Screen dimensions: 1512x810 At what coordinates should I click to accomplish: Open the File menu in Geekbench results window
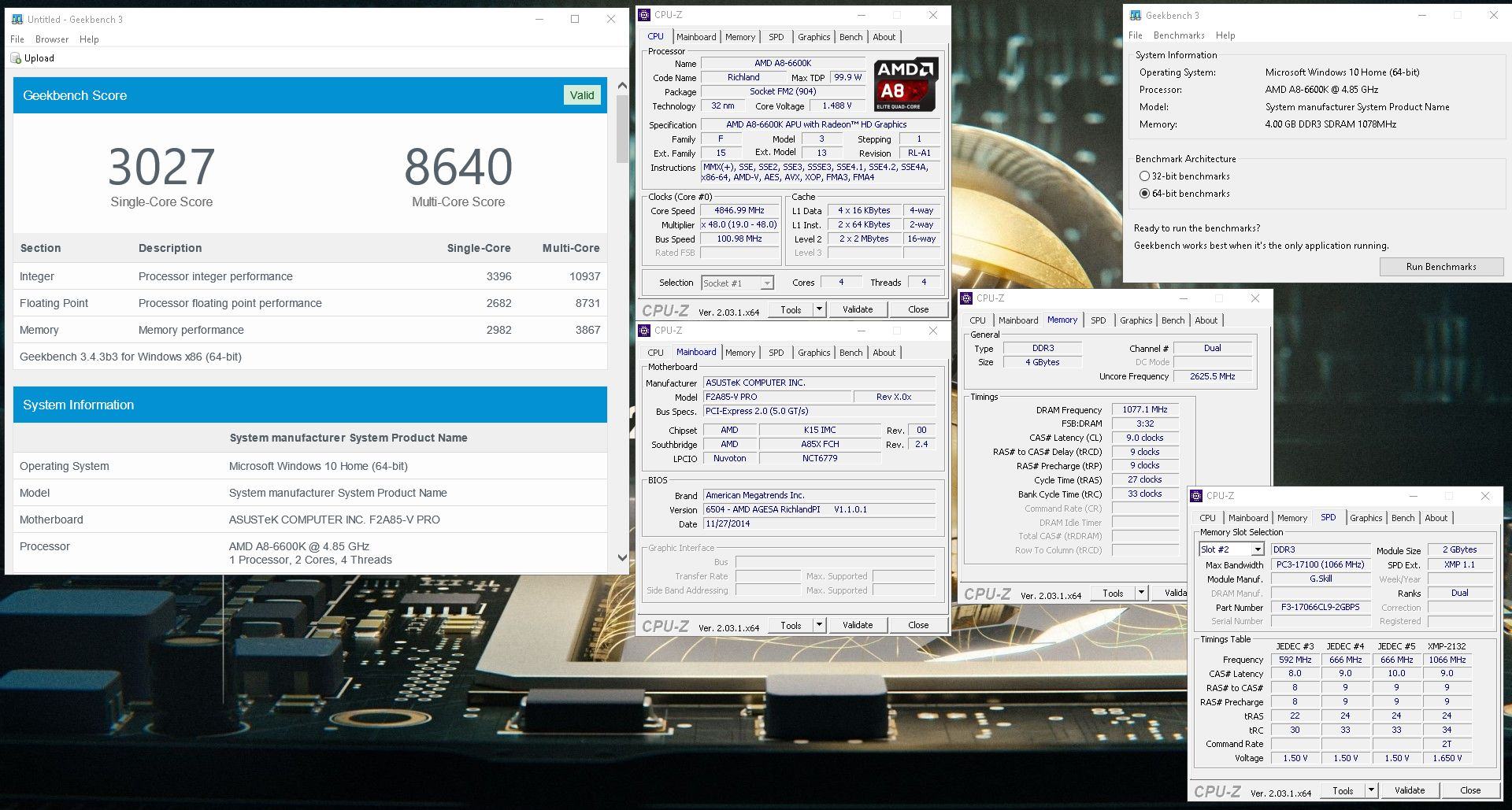17,39
